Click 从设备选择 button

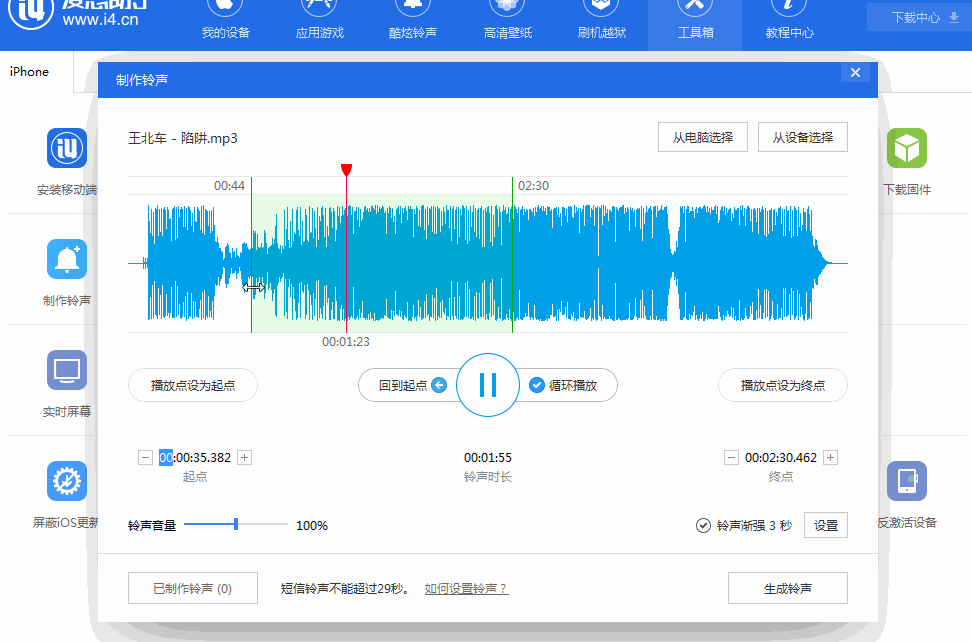802,137
